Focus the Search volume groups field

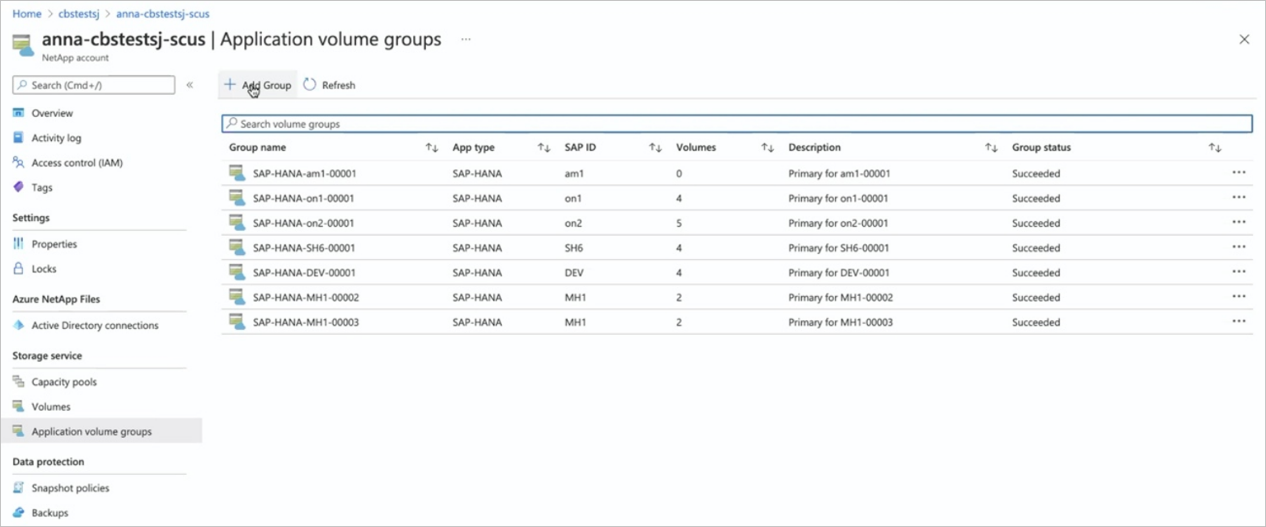(x=737, y=124)
